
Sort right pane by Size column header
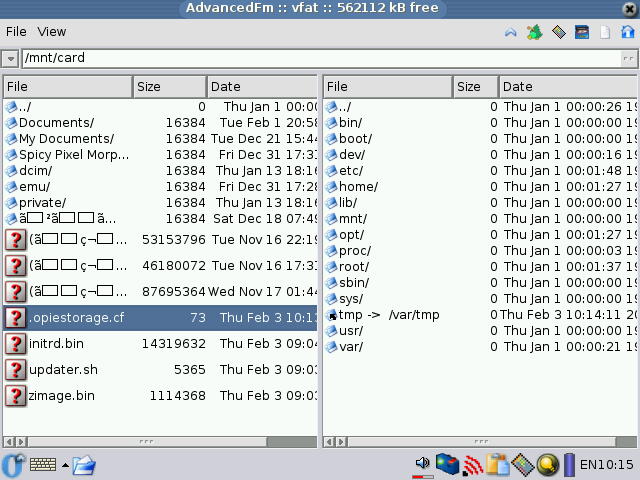476,87
